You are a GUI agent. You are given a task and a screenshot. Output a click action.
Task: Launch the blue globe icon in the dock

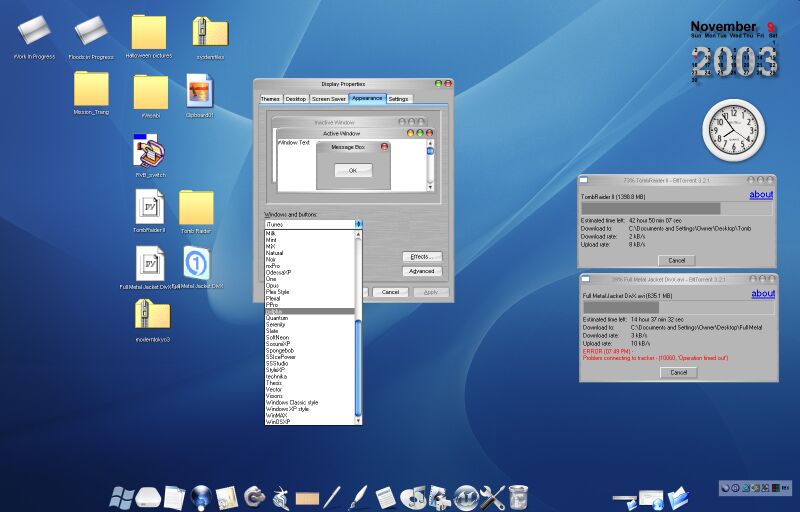pyautogui.click(x=201, y=497)
